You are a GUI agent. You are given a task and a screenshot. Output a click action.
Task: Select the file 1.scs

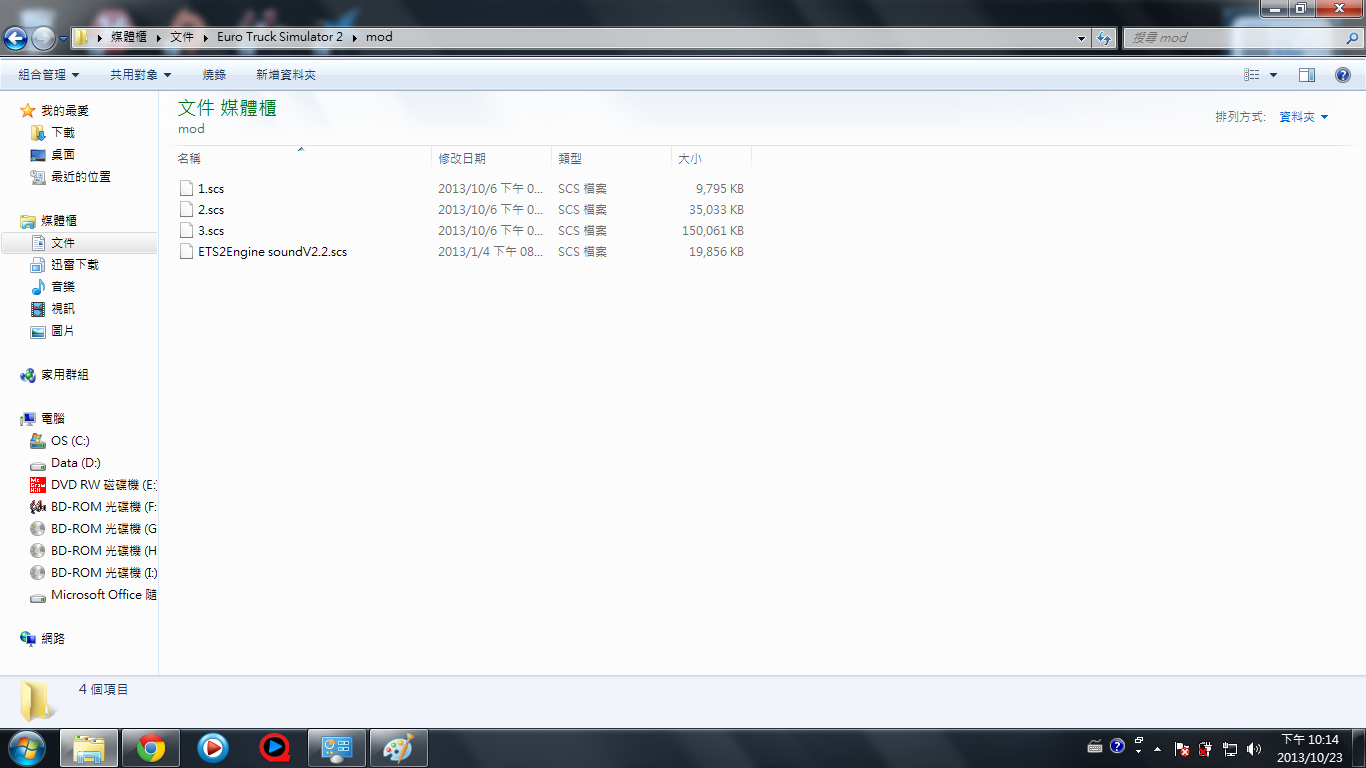[x=211, y=189]
